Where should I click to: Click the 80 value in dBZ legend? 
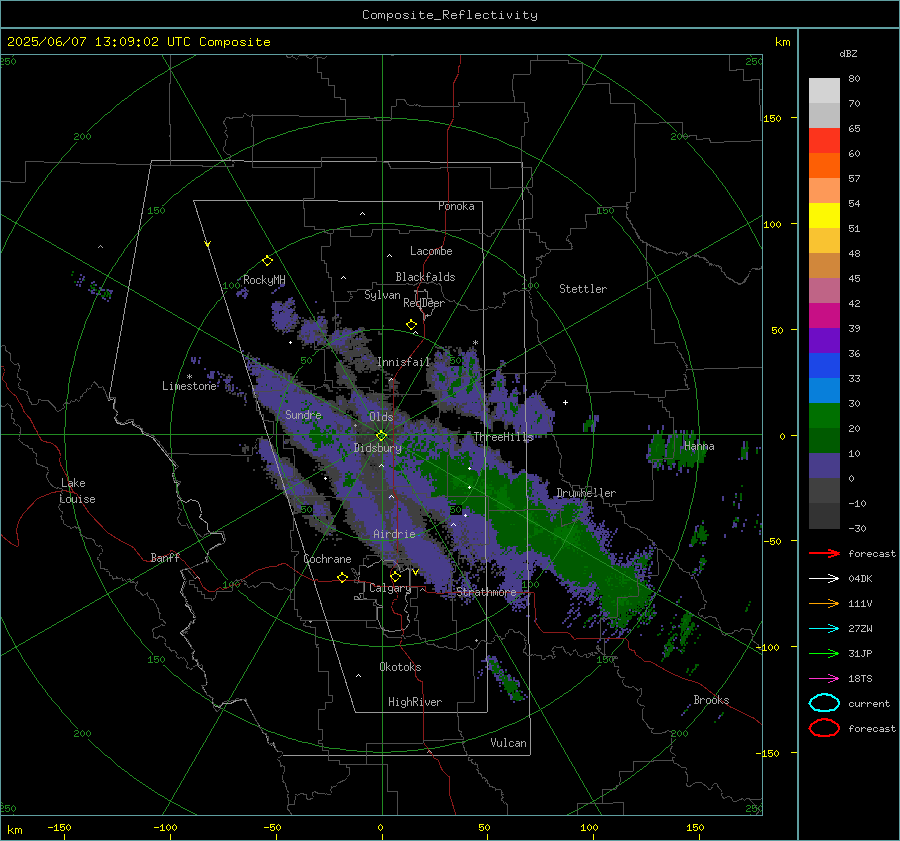point(854,79)
